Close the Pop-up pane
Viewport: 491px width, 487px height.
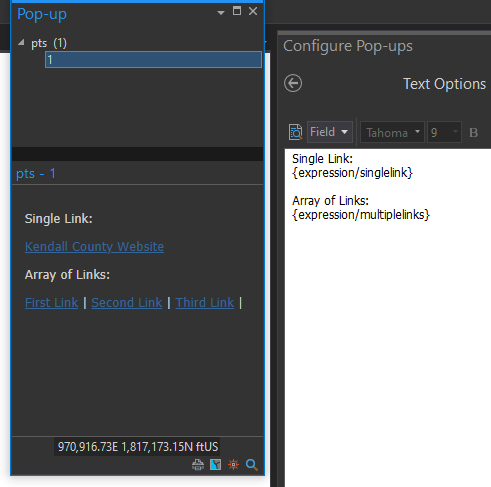tap(253, 11)
